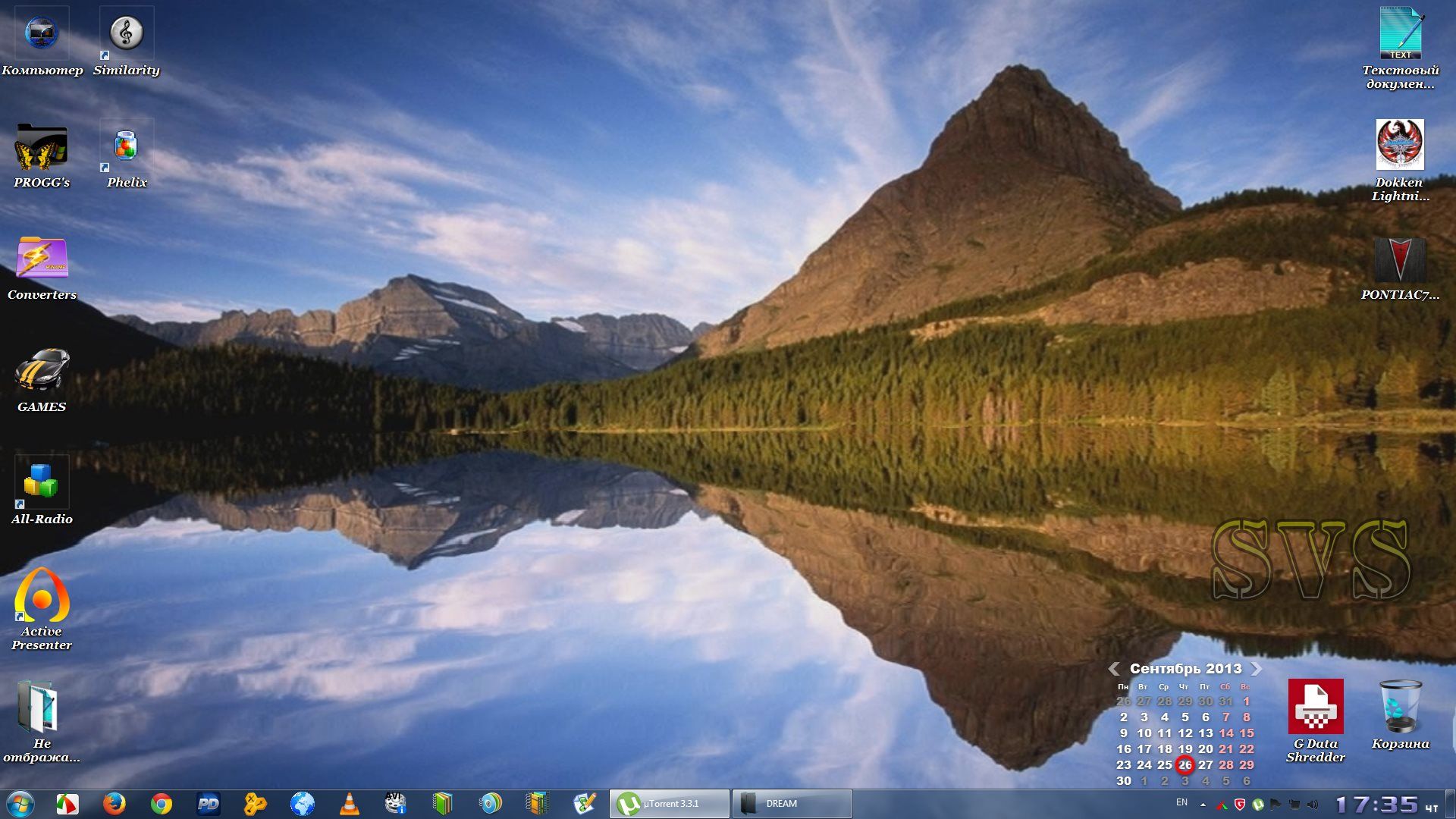Open the AVI film reel taskbar icon

396,804
